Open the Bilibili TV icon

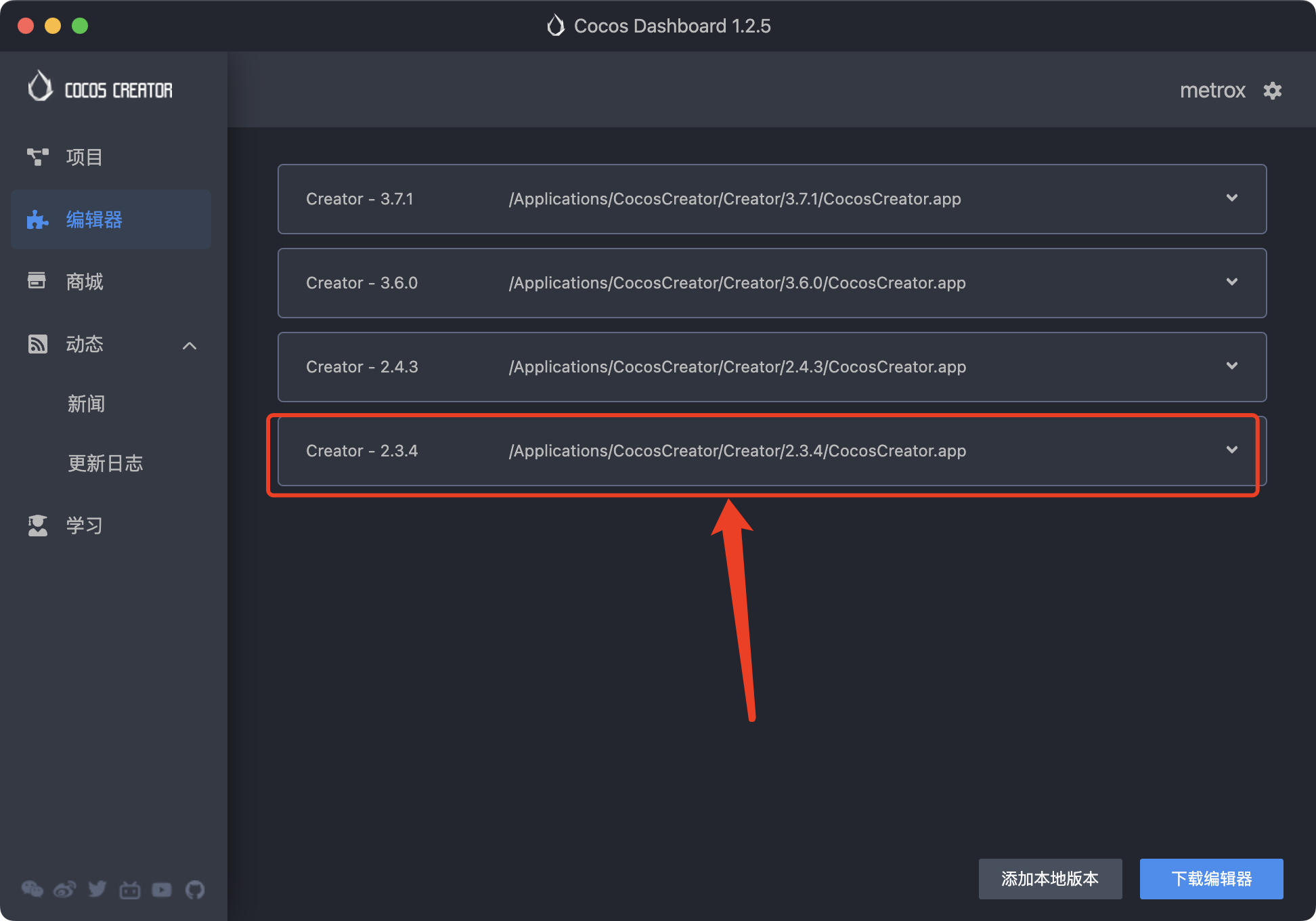(x=129, y=889)
